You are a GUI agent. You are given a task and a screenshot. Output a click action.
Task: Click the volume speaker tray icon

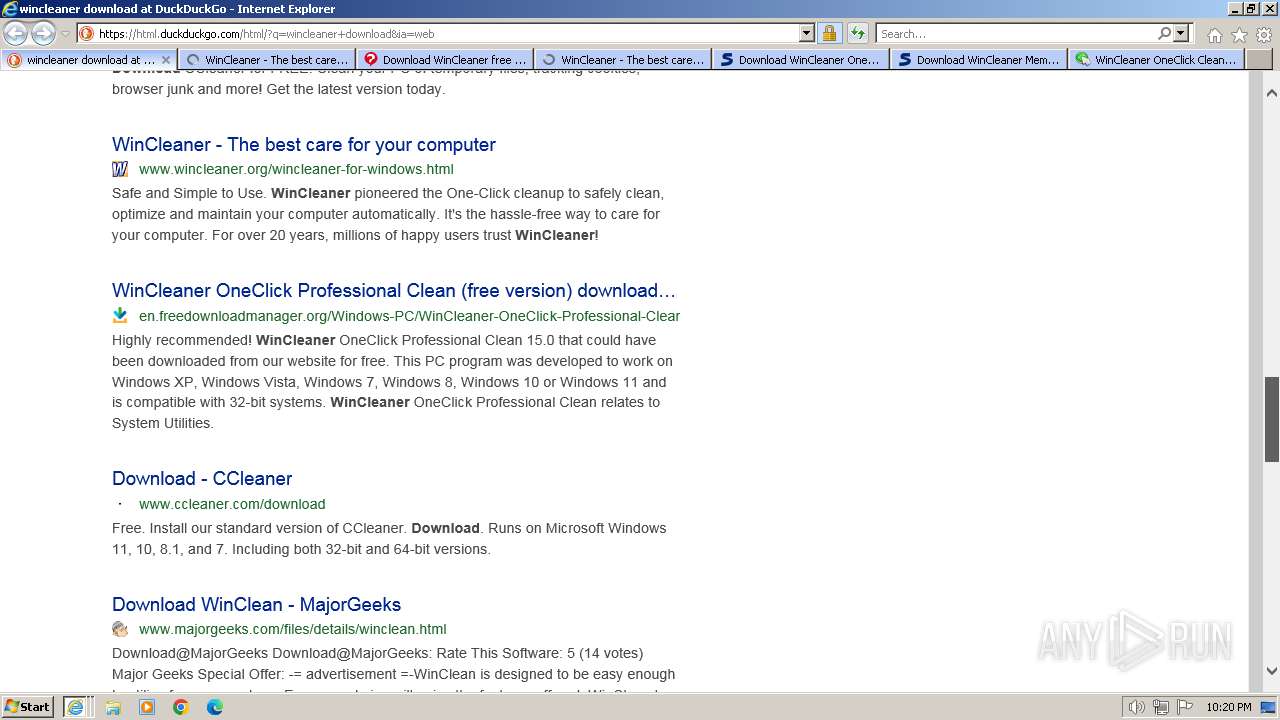tap(1137, 707)
